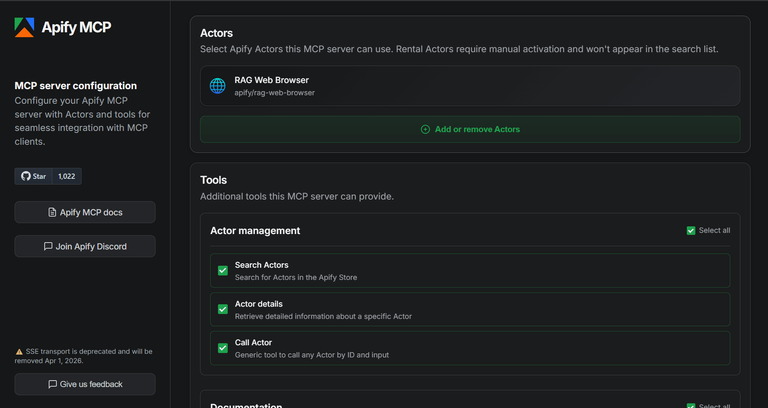Uncheck the Call Actor checkbox
Viewport: 768px width, 408px height.
click(x=223, y=348)
